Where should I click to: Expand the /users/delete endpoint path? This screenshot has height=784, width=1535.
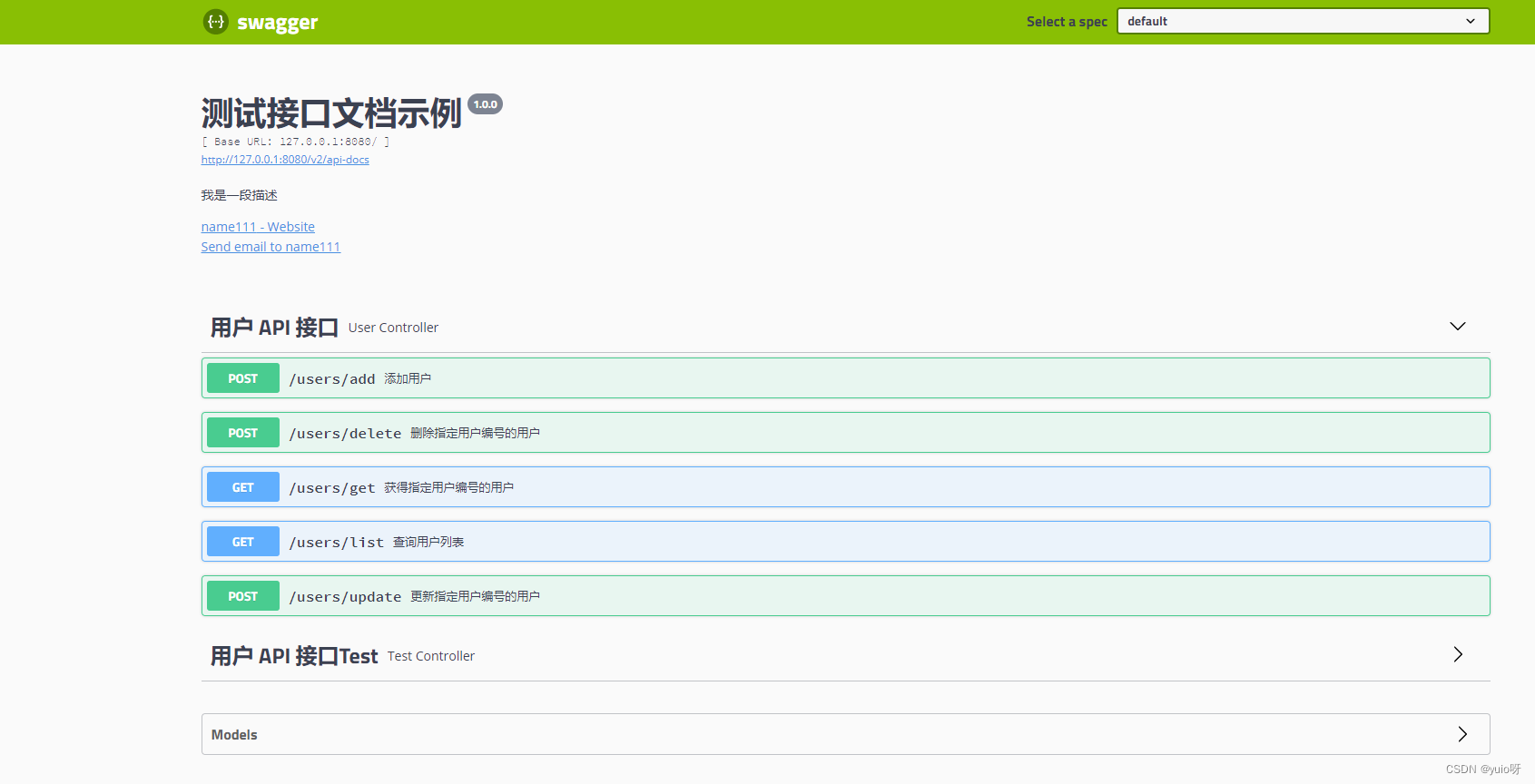pos(345,434)
